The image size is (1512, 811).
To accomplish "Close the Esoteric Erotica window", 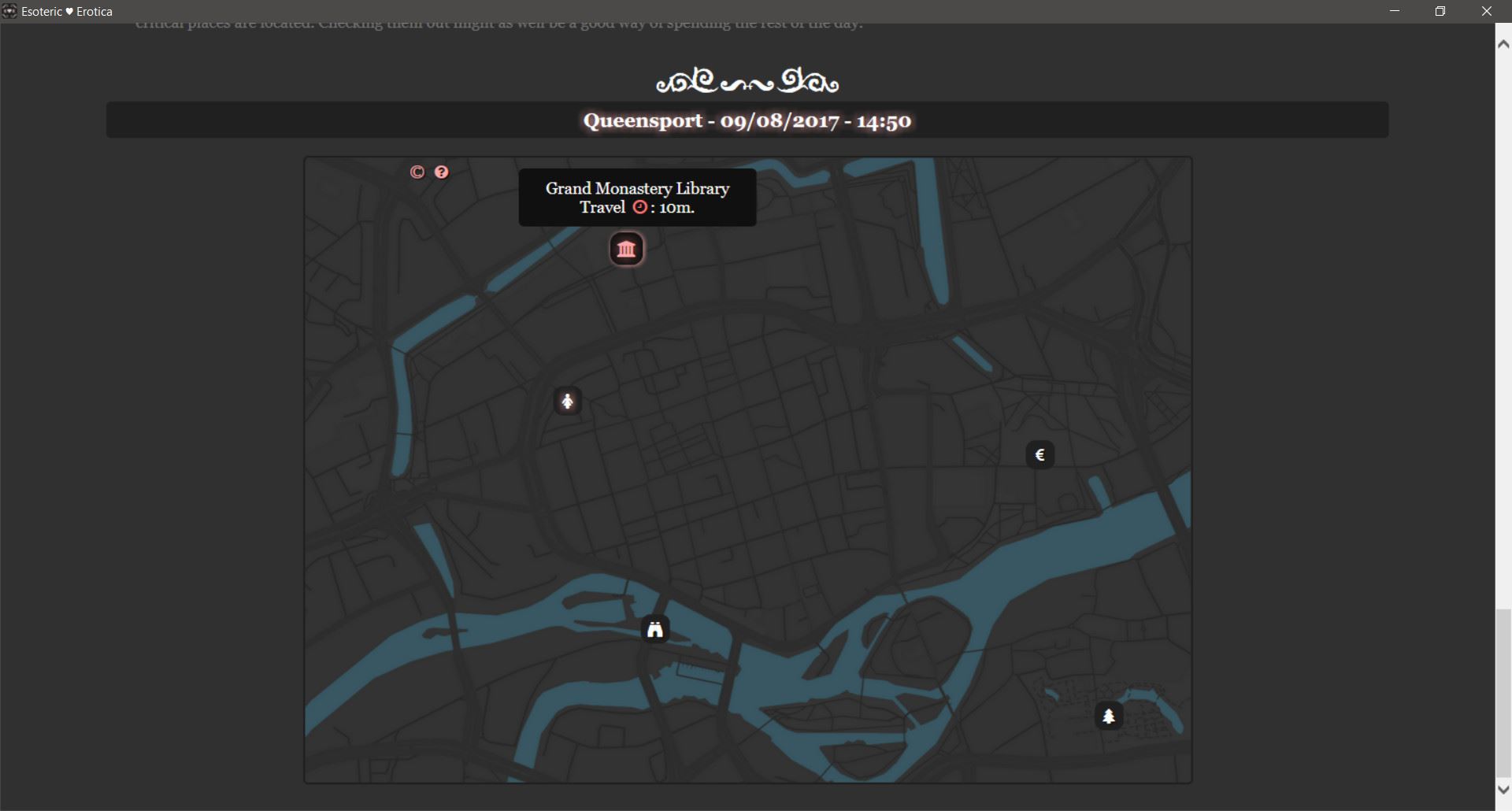I will point(1487,11).
